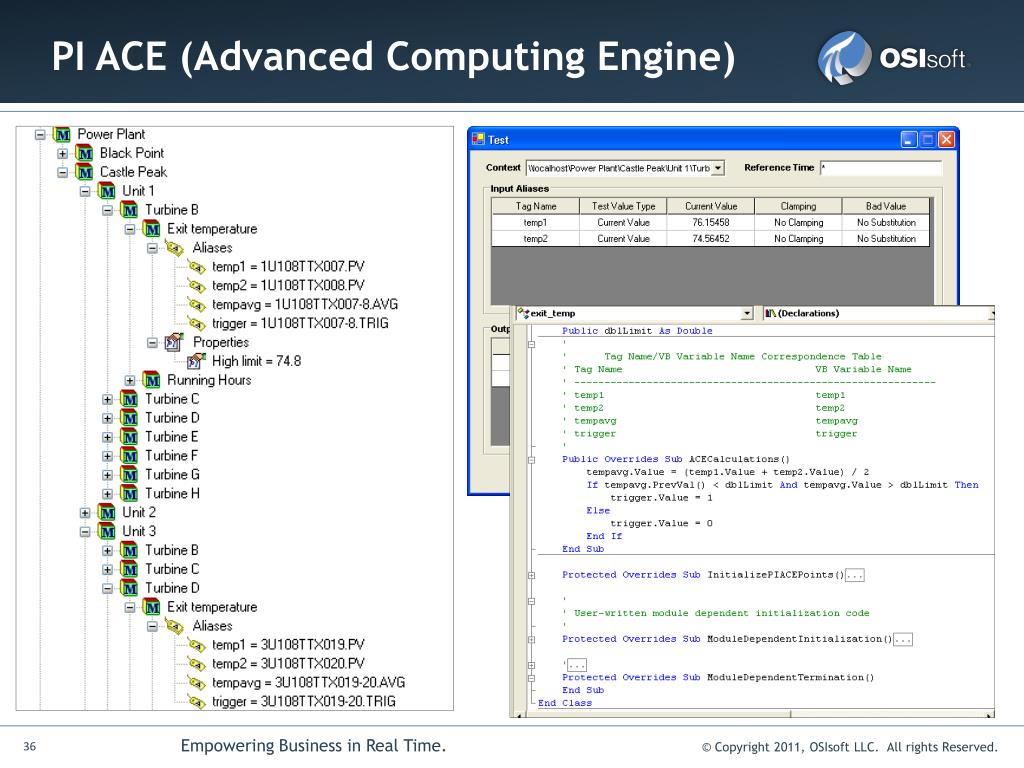Open the exit_temp class dropdown

point(747,313)
